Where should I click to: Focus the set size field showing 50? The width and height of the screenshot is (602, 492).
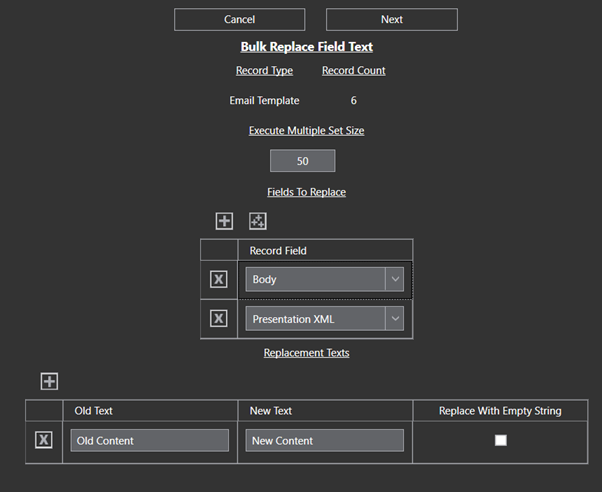(x=302, y=161)
